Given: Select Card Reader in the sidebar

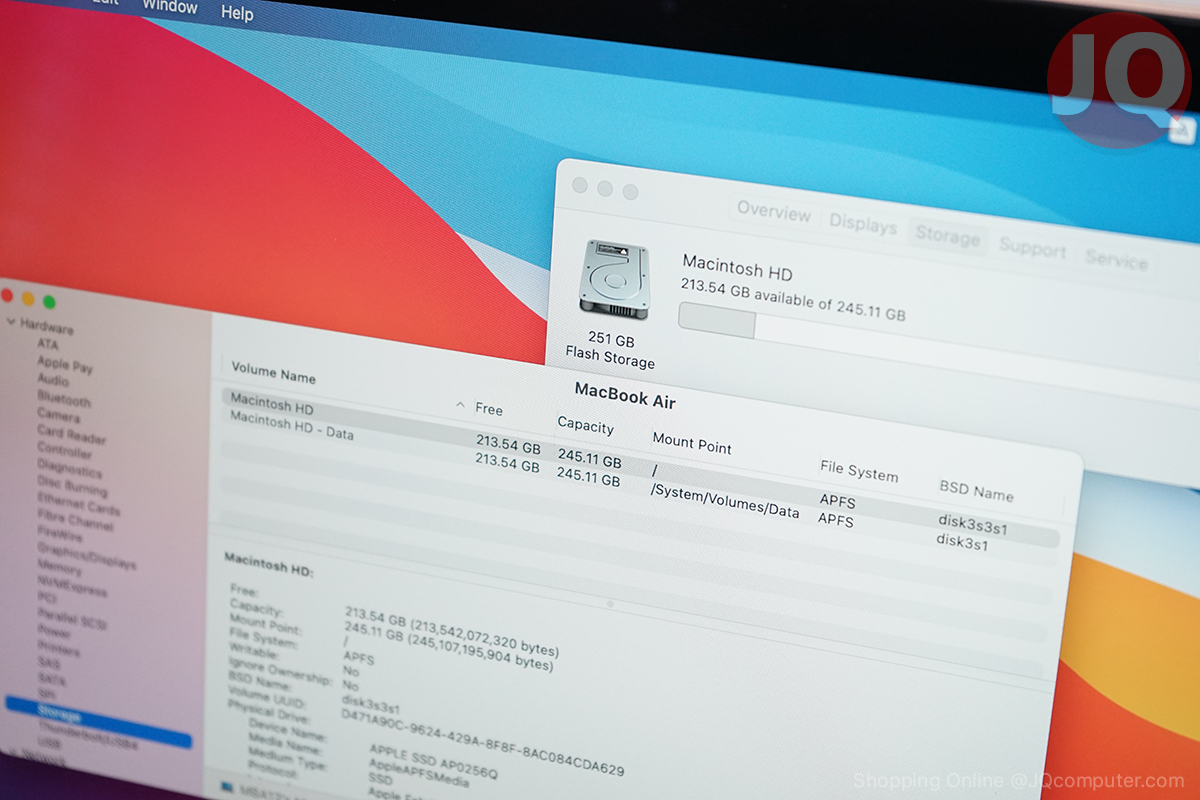Looking at the screenshot, I should coord(71,434).
